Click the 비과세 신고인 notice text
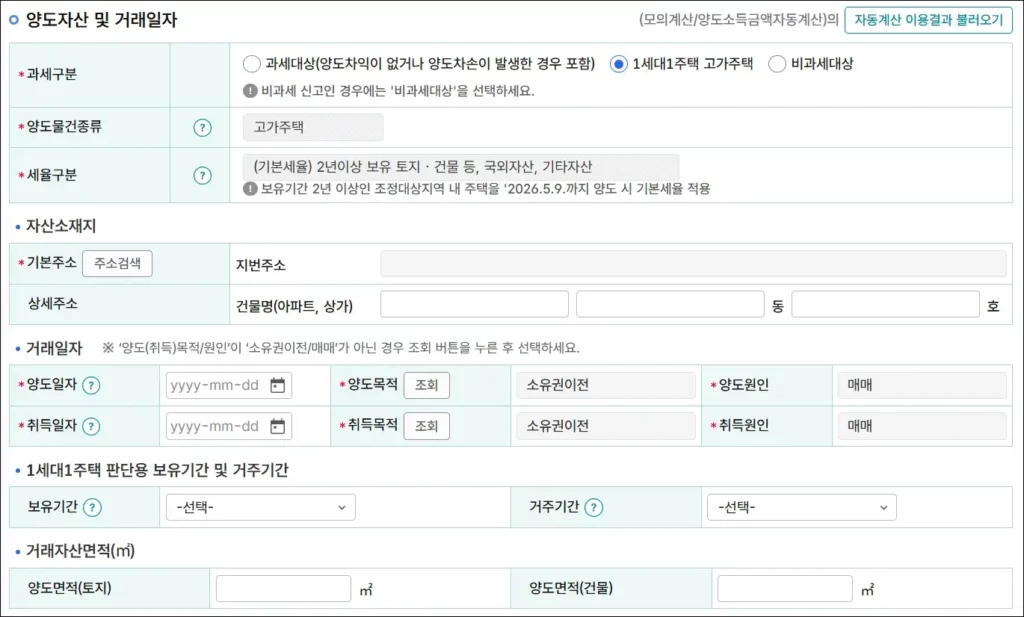The image size is (1024, 617). pyautogui.click(x=398, y=91)
